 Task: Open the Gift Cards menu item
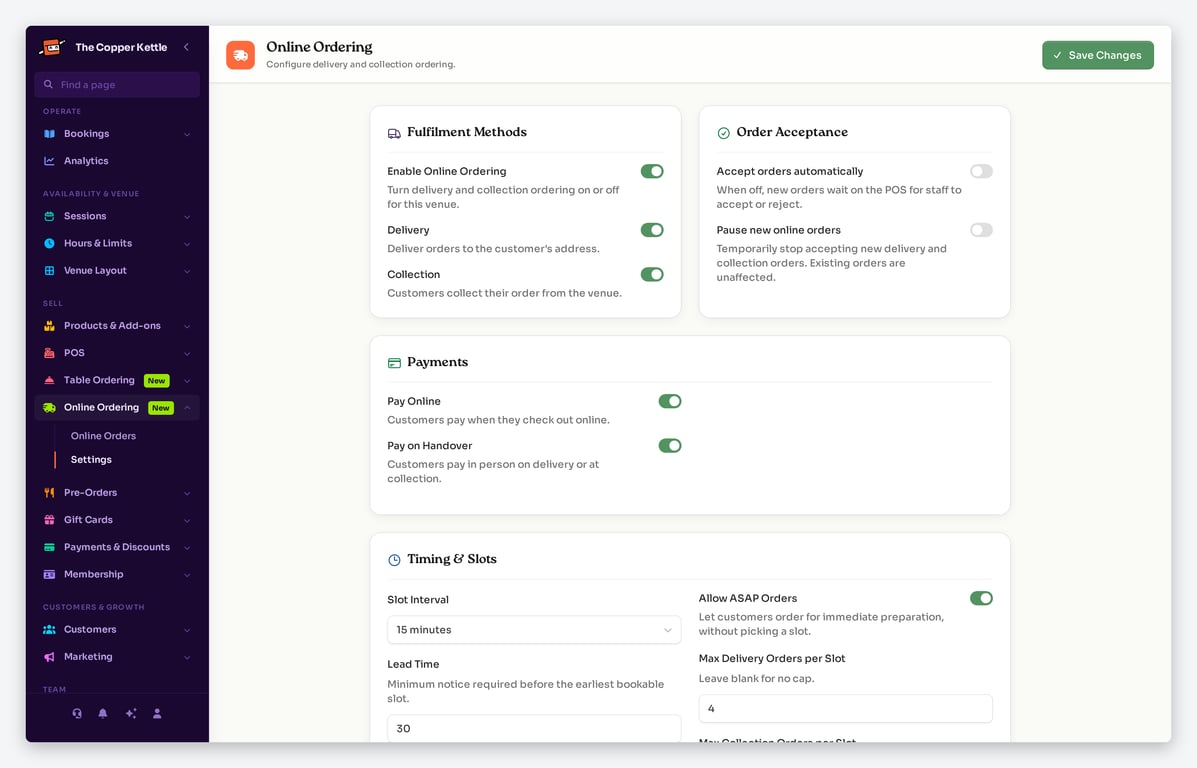(117, 520)
